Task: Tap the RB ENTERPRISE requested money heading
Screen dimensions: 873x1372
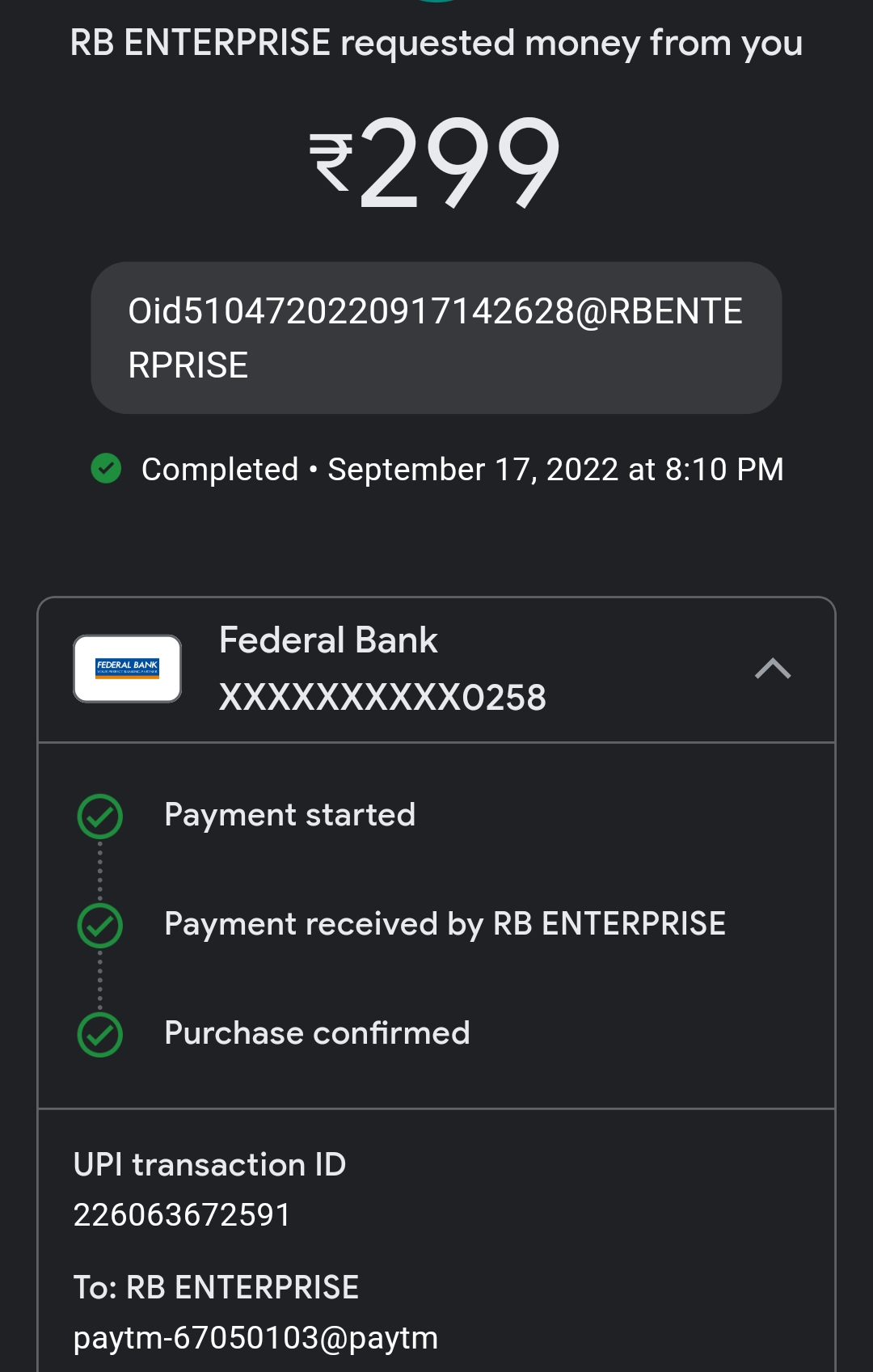Action: 436,43
